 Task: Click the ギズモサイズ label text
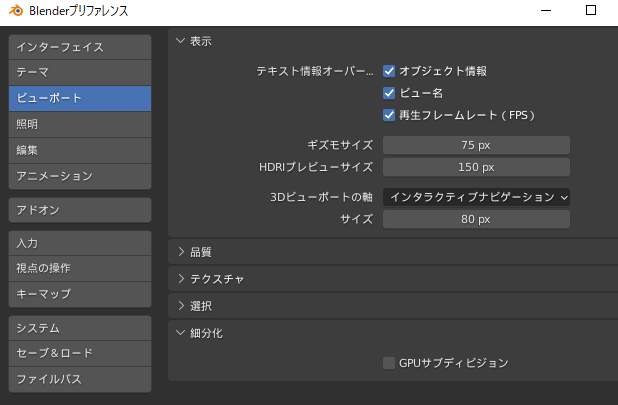(x=340, y=145)
